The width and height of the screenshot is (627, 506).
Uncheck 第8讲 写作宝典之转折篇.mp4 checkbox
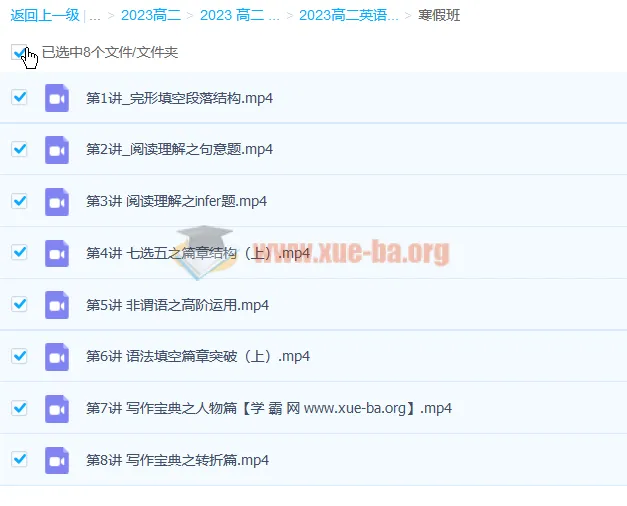point(19,459)
